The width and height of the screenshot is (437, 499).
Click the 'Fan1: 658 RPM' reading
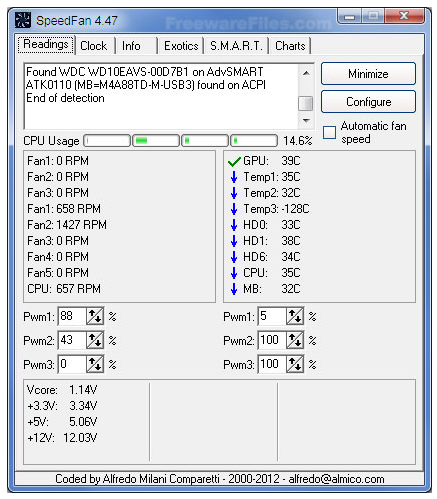(x=64, y=209)
